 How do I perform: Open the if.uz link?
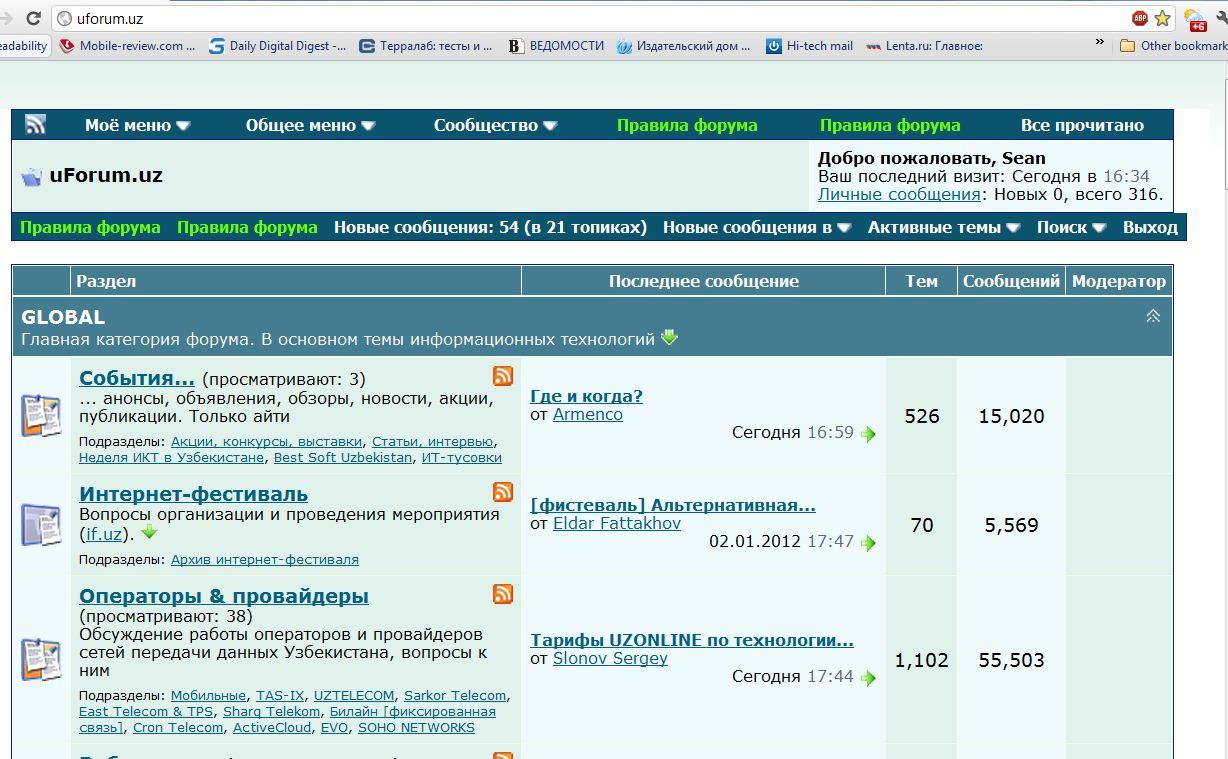(104, 534)
